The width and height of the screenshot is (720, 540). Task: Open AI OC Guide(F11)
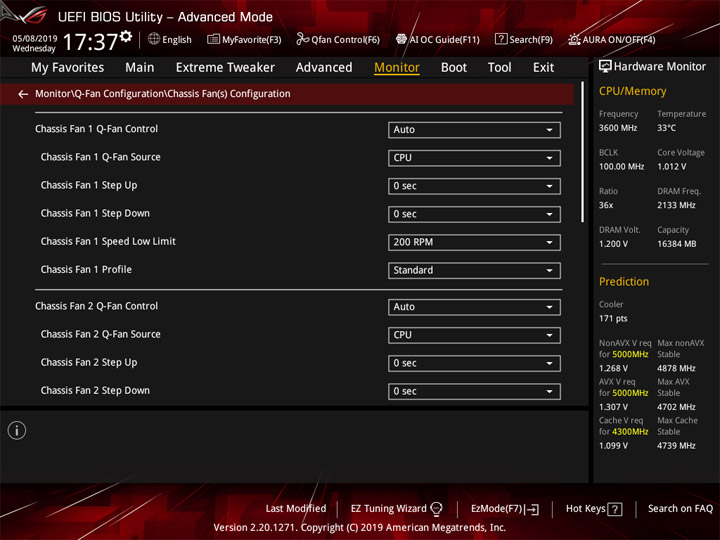[x=438, y=39]
